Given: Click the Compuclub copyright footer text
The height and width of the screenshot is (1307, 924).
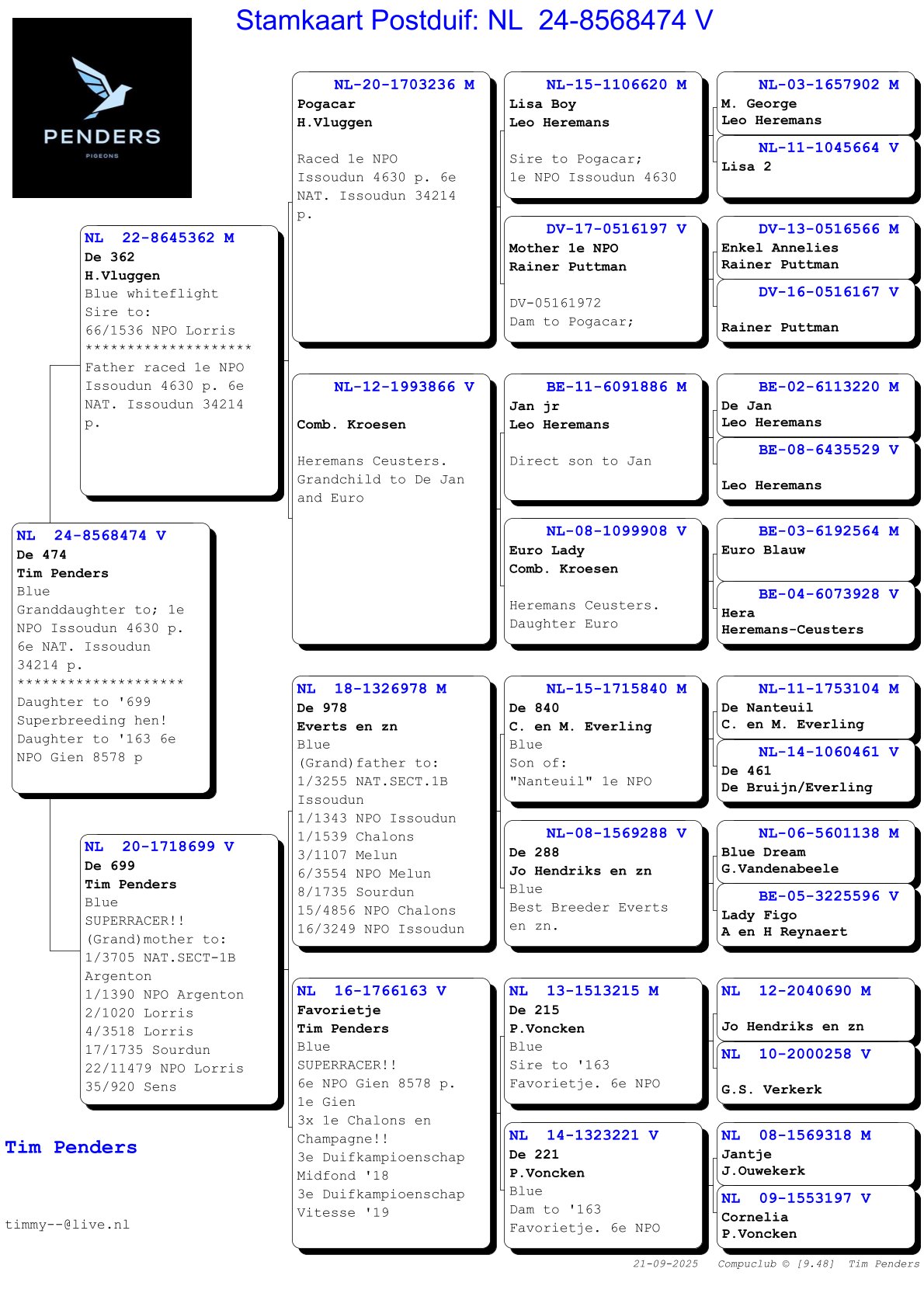Looking at the screenshot, I should point(776,1264).
